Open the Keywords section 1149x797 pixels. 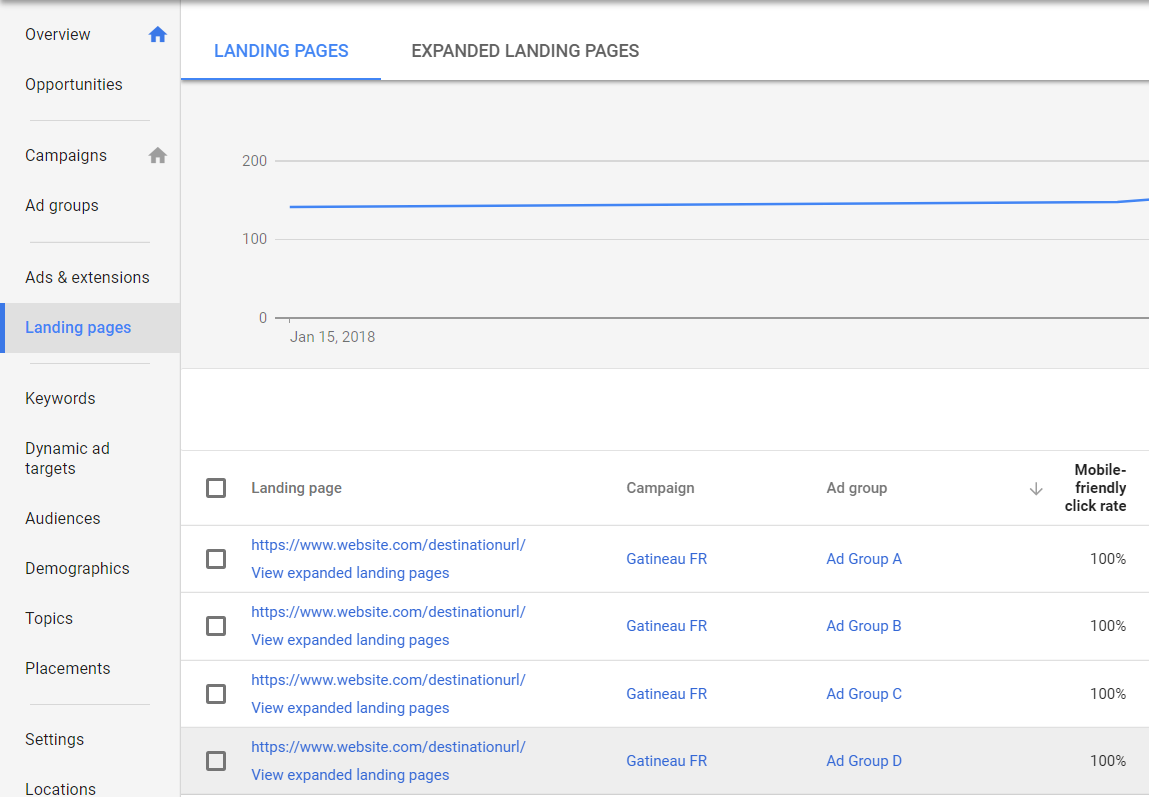60,398
